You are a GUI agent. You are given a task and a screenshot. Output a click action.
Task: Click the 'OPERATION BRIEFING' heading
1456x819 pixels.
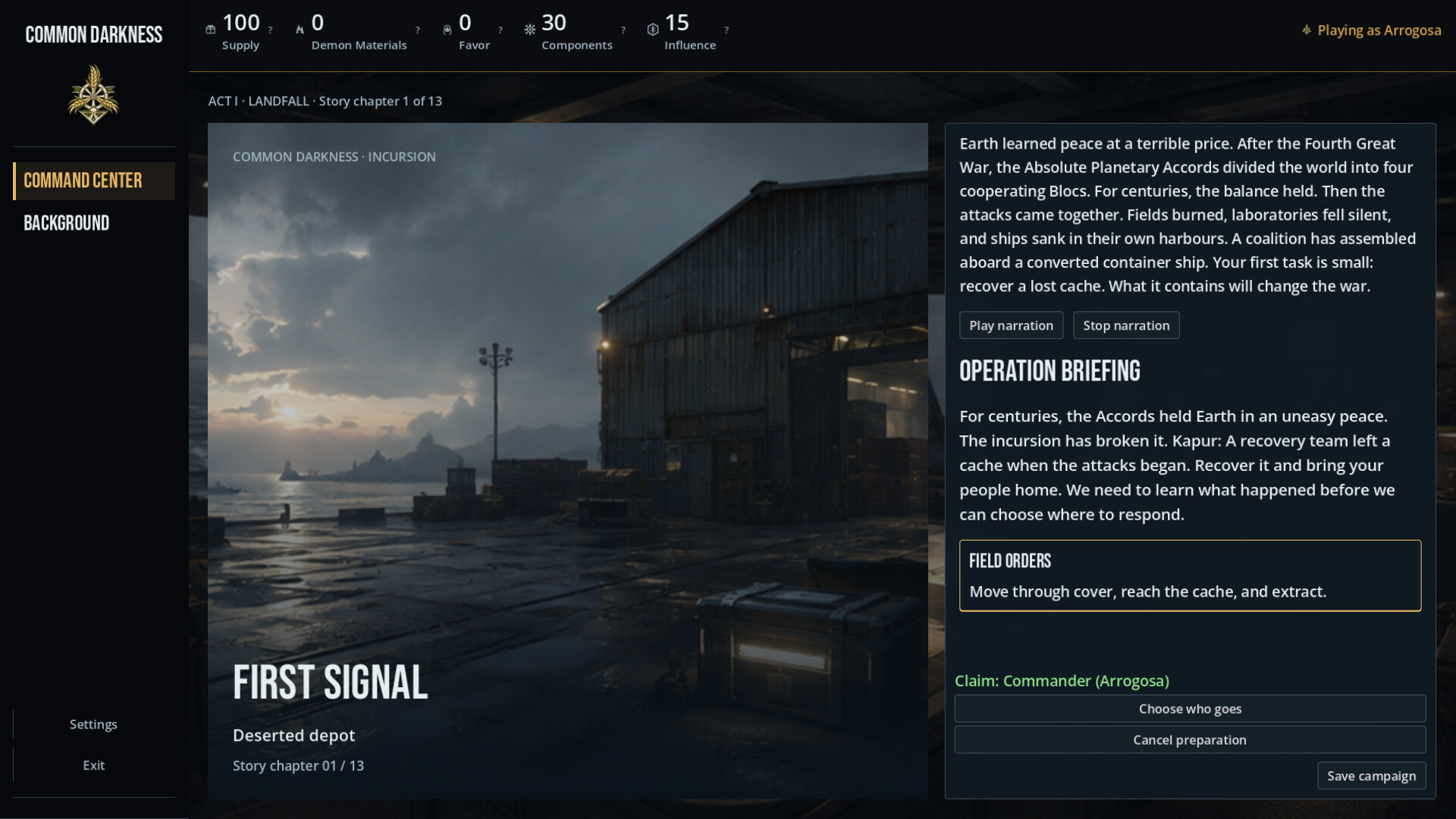click(1050, 371)
